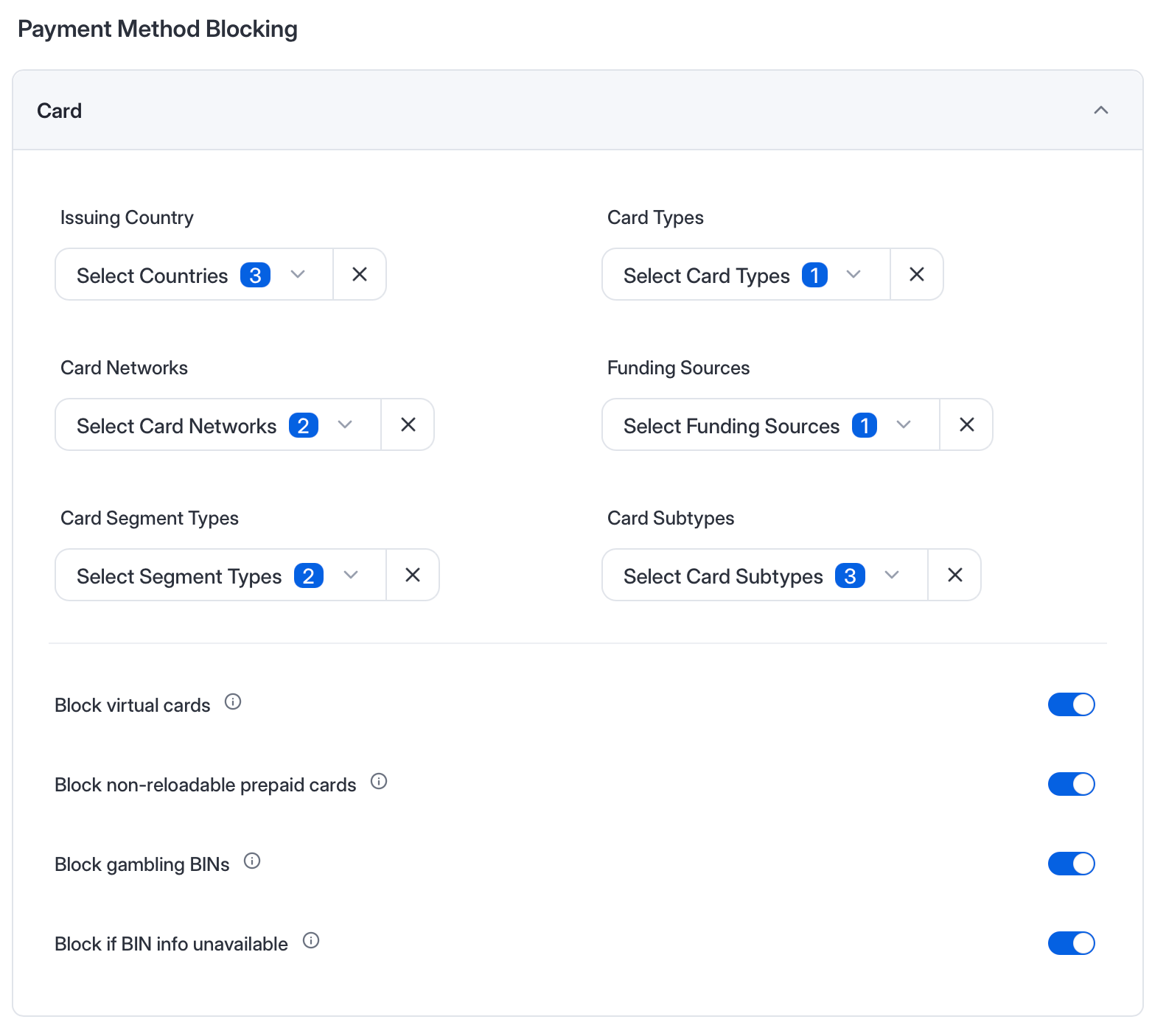The height and width of the screenshot is (1036, 1166).
Task: Show info for Block gambling BINs
Action: [x=252, y=861]
